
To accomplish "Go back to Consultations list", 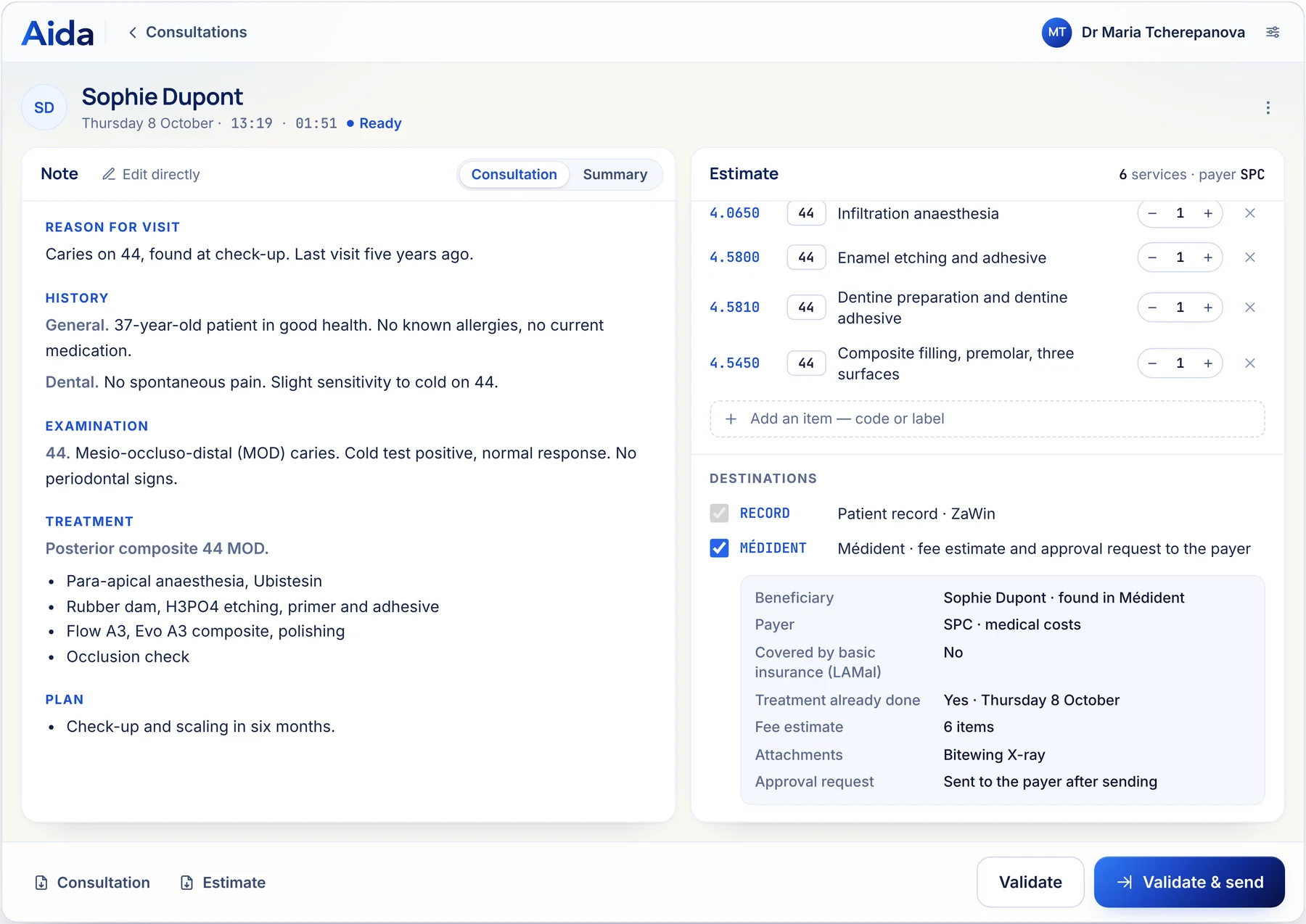I will [x=188, y=33].
